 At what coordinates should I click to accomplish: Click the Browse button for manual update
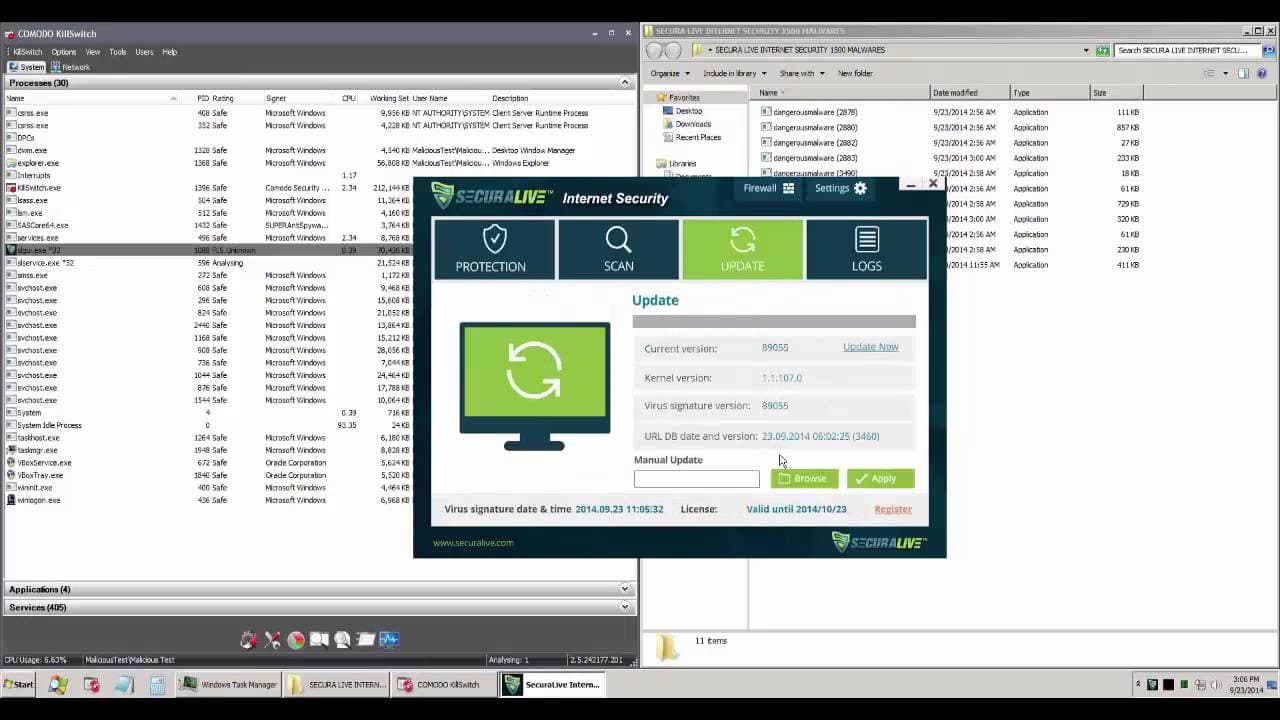click(803, 479)
